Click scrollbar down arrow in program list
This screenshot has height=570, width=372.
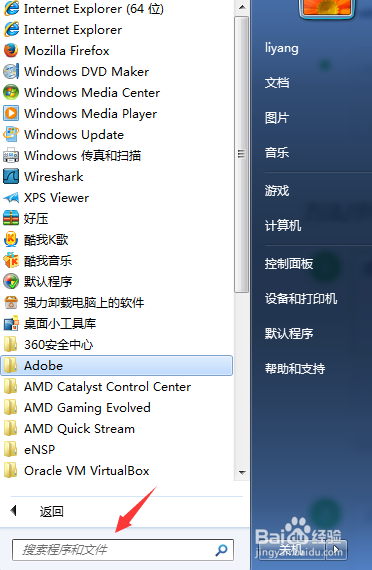[241, 473]
